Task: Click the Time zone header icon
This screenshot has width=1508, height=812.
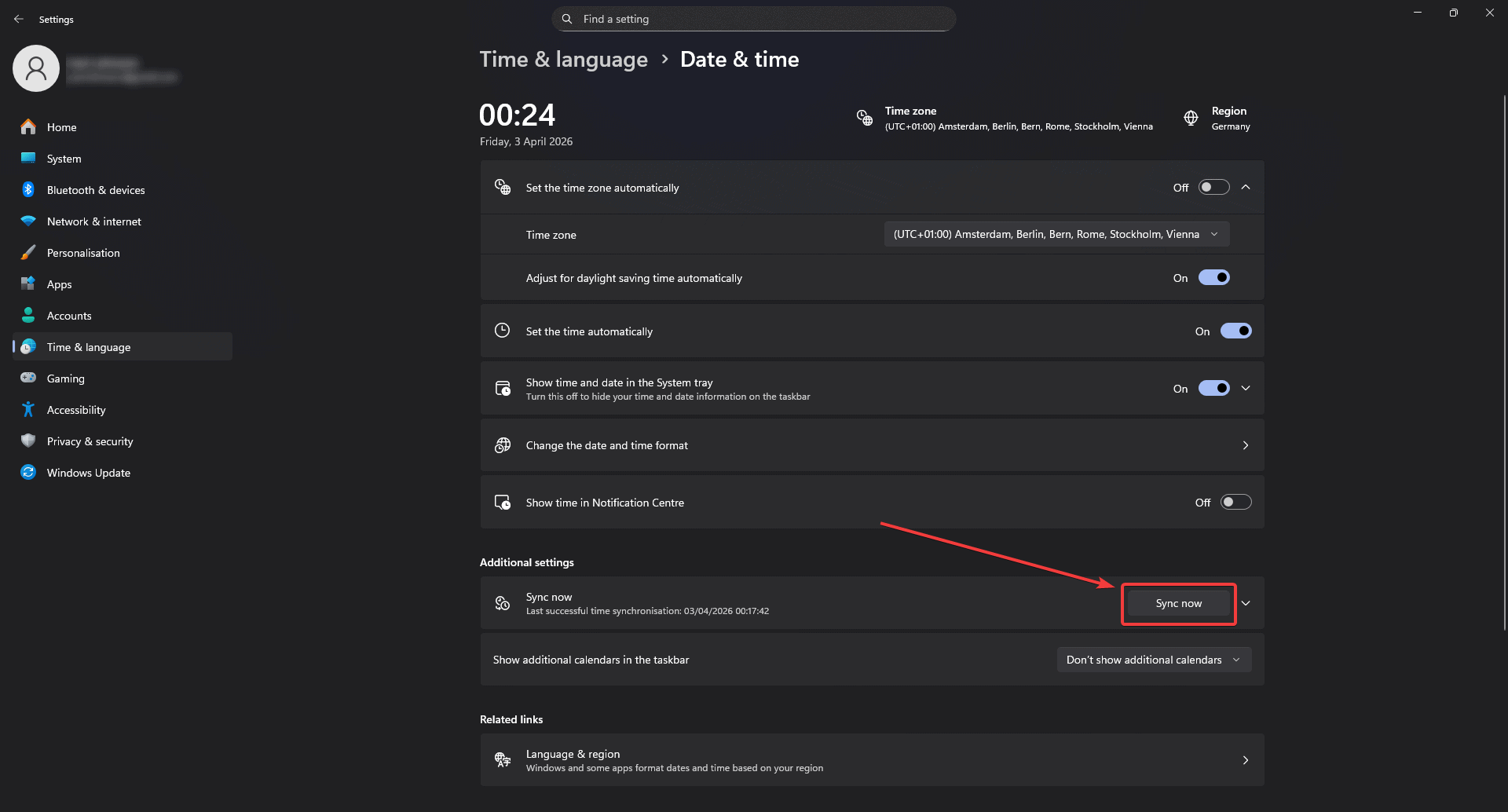Action: (865, 118)
